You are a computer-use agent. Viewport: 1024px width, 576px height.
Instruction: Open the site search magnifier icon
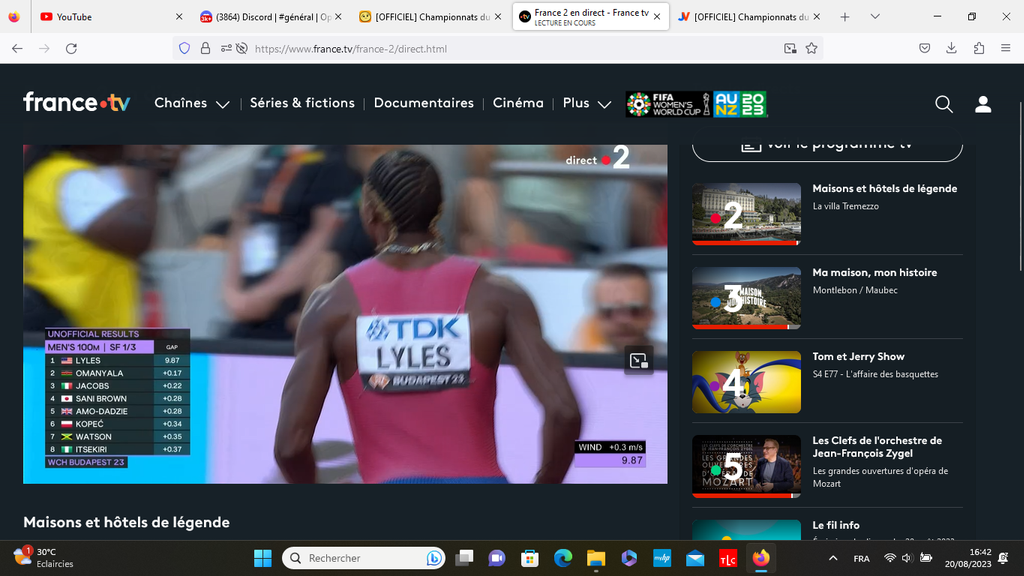point(944,104)
